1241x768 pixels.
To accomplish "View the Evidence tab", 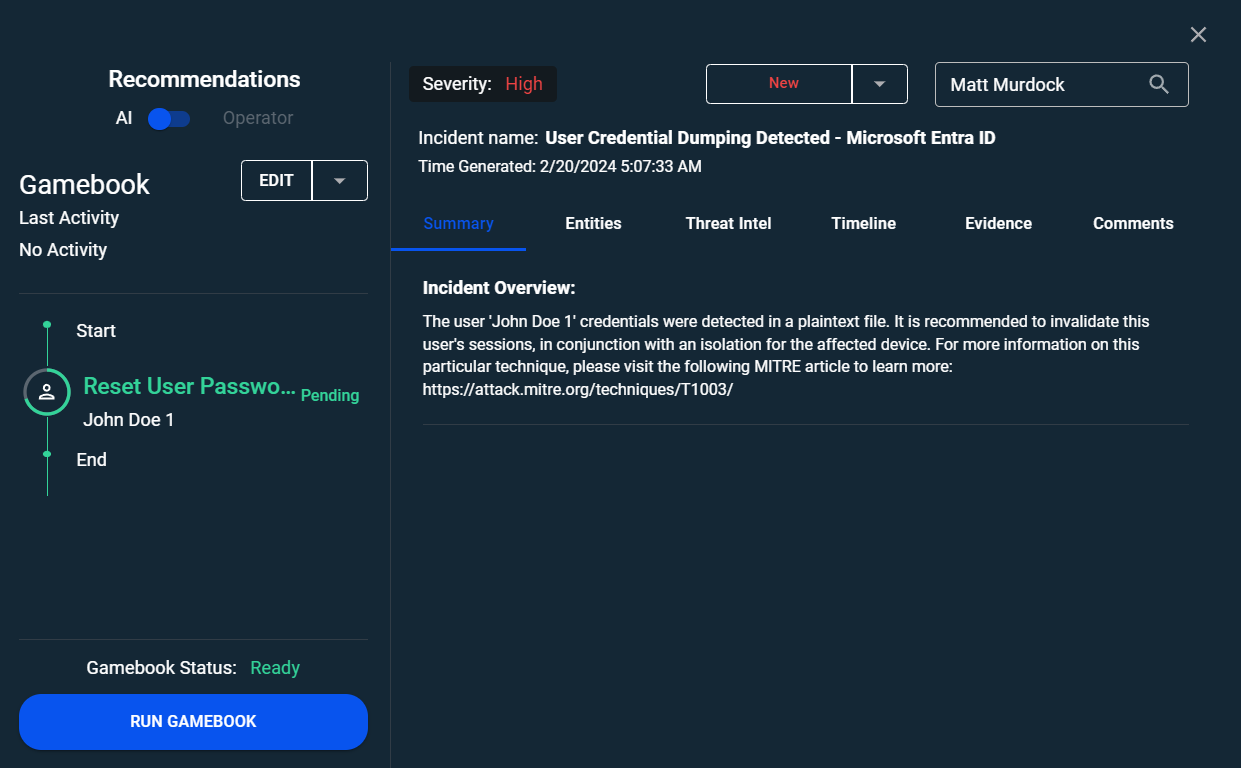I will (998, 224).
